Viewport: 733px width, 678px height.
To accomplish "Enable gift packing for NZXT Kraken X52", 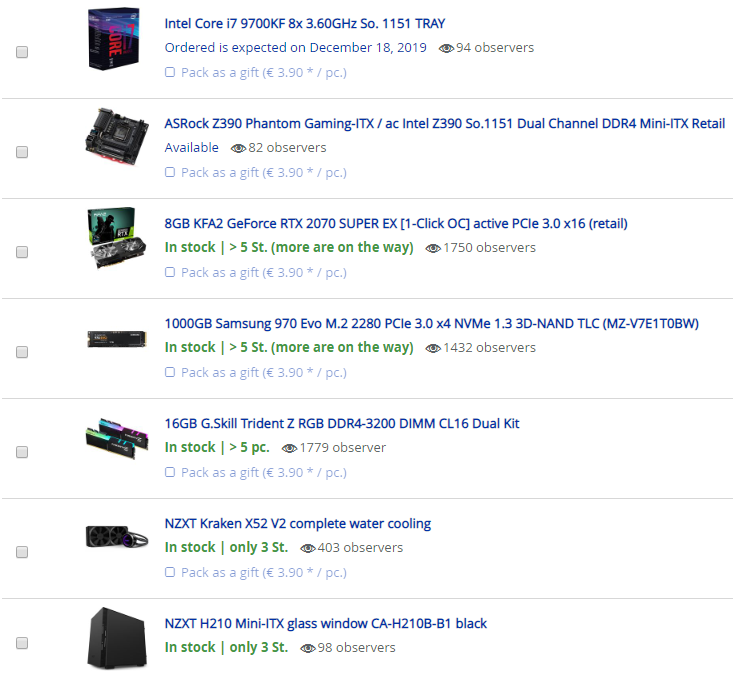I will [x=170, y=572].
